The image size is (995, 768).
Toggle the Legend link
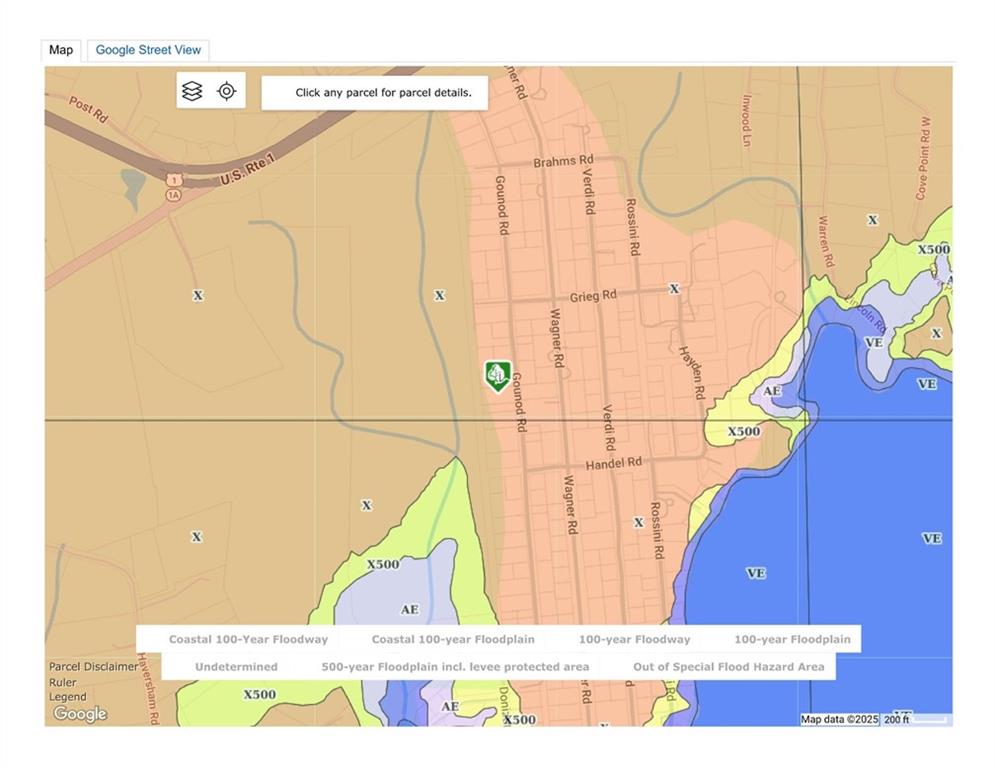click(x=67, y=697)
